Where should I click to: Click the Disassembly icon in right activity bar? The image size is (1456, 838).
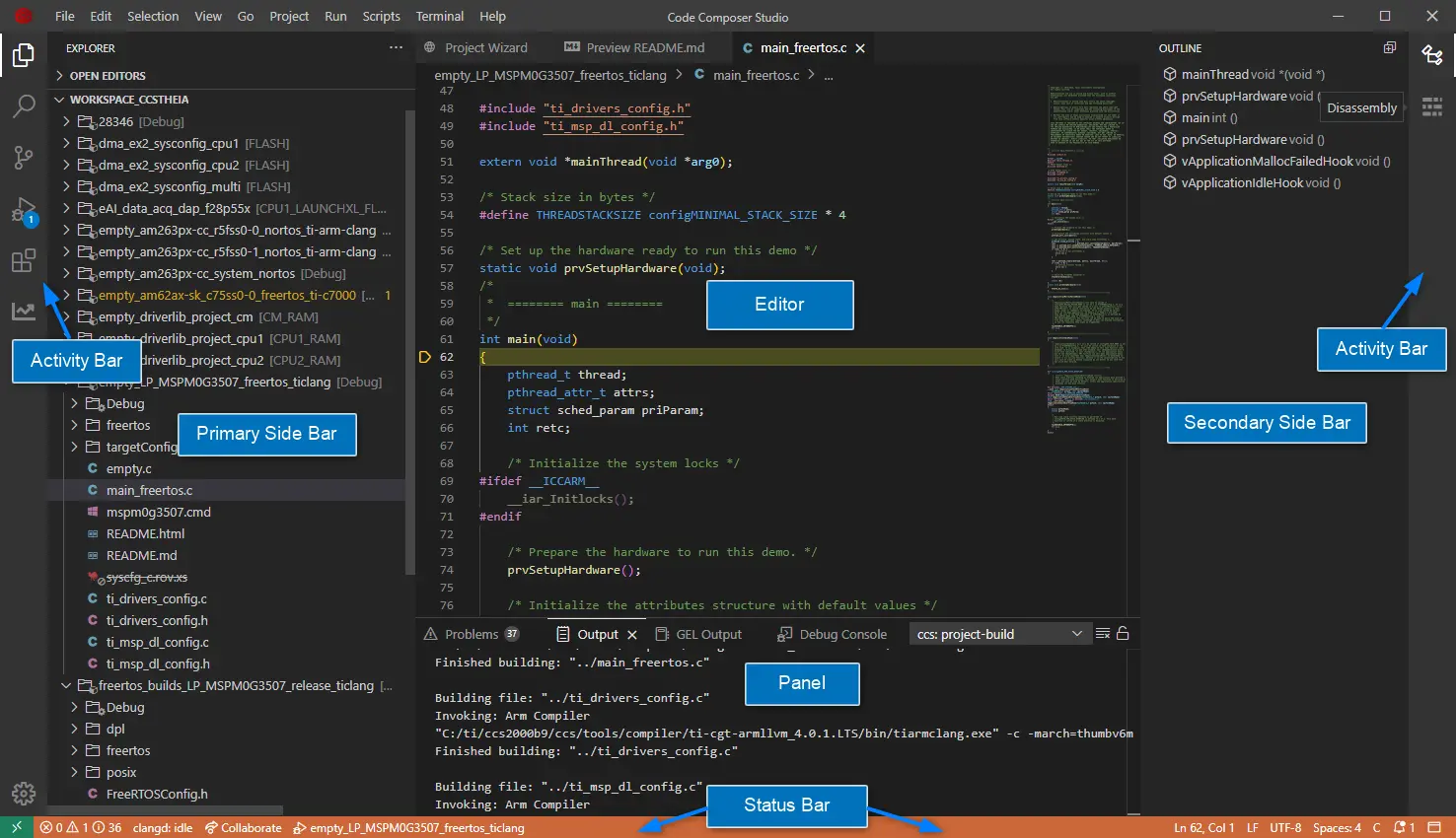tap(1432, 106)
